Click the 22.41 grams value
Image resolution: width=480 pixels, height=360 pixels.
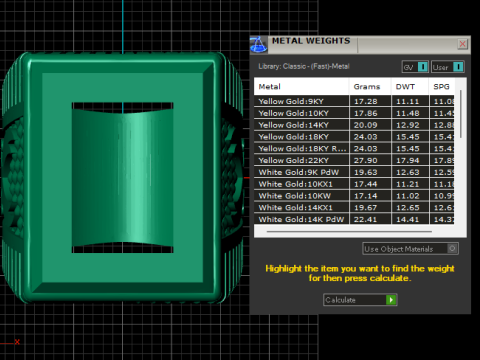(366, 219)
